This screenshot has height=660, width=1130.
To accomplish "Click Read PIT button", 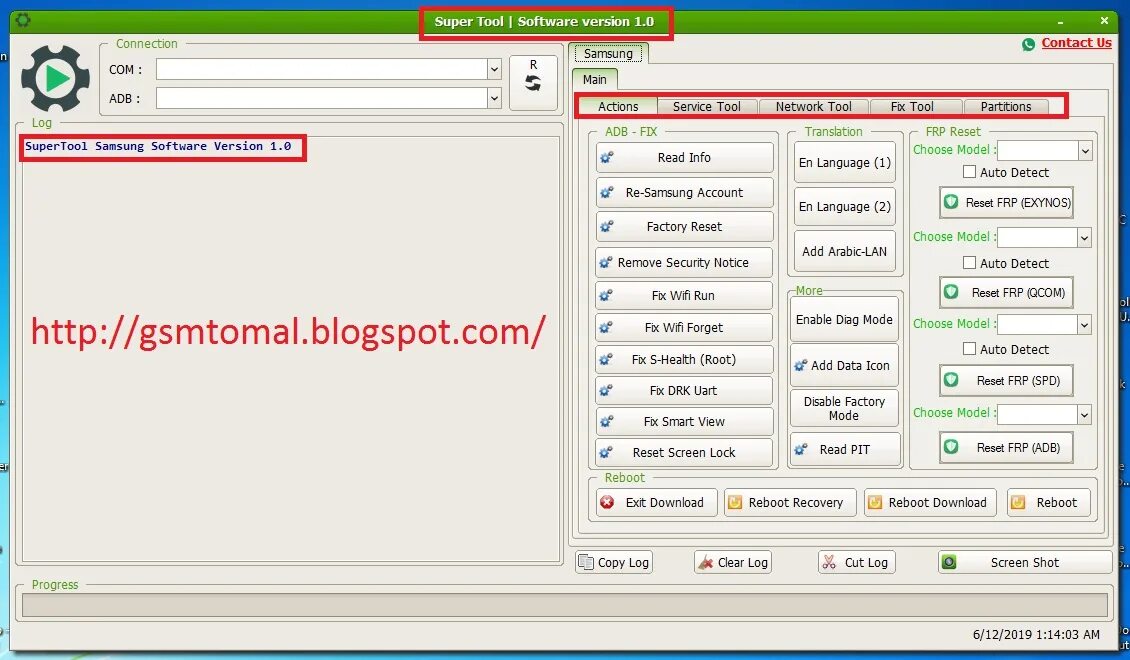I will click(x=845, y=450).
